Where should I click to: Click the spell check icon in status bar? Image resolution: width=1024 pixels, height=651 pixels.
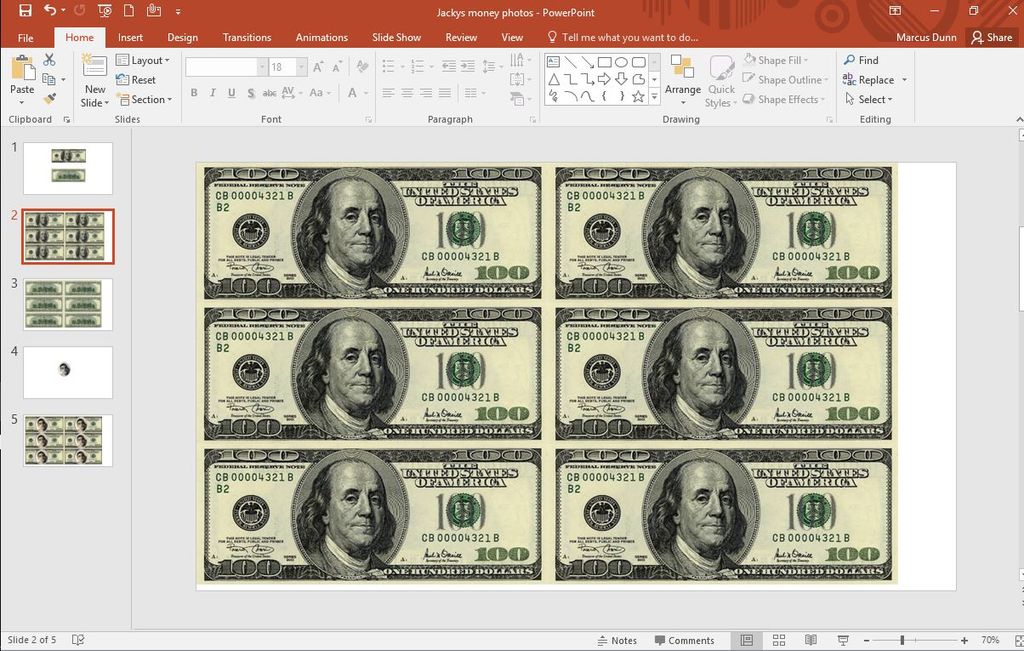pyautogui.click(x=78, y=640)
